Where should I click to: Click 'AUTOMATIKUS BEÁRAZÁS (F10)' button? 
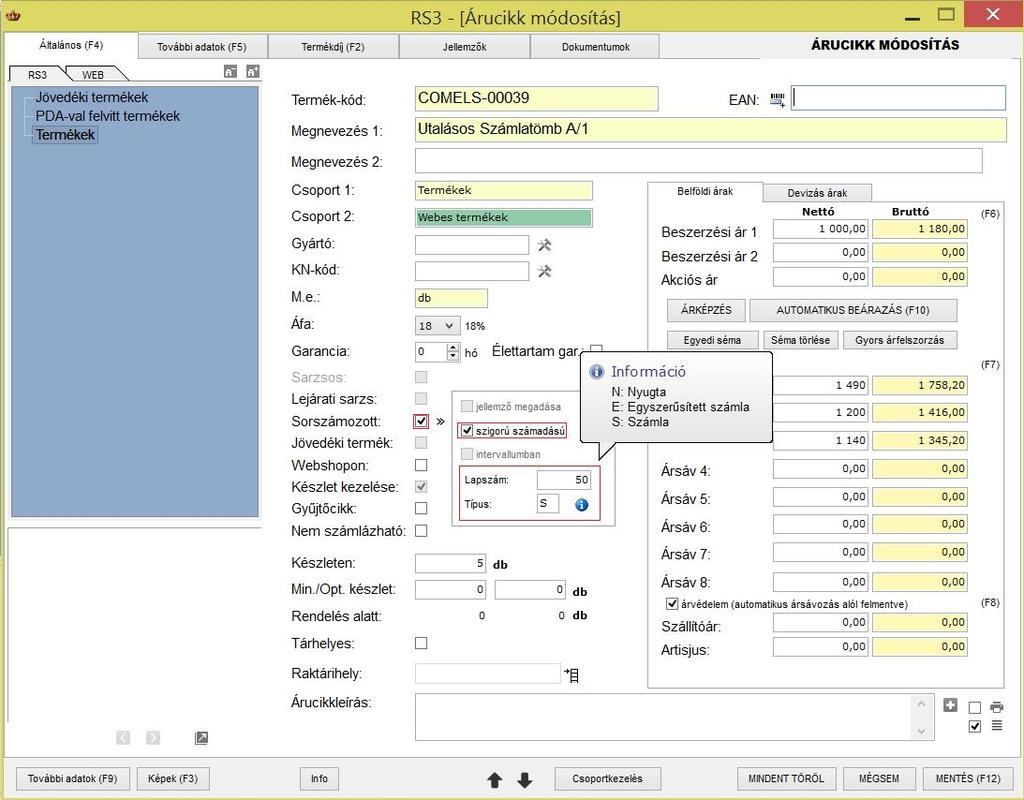coord(853,310)
